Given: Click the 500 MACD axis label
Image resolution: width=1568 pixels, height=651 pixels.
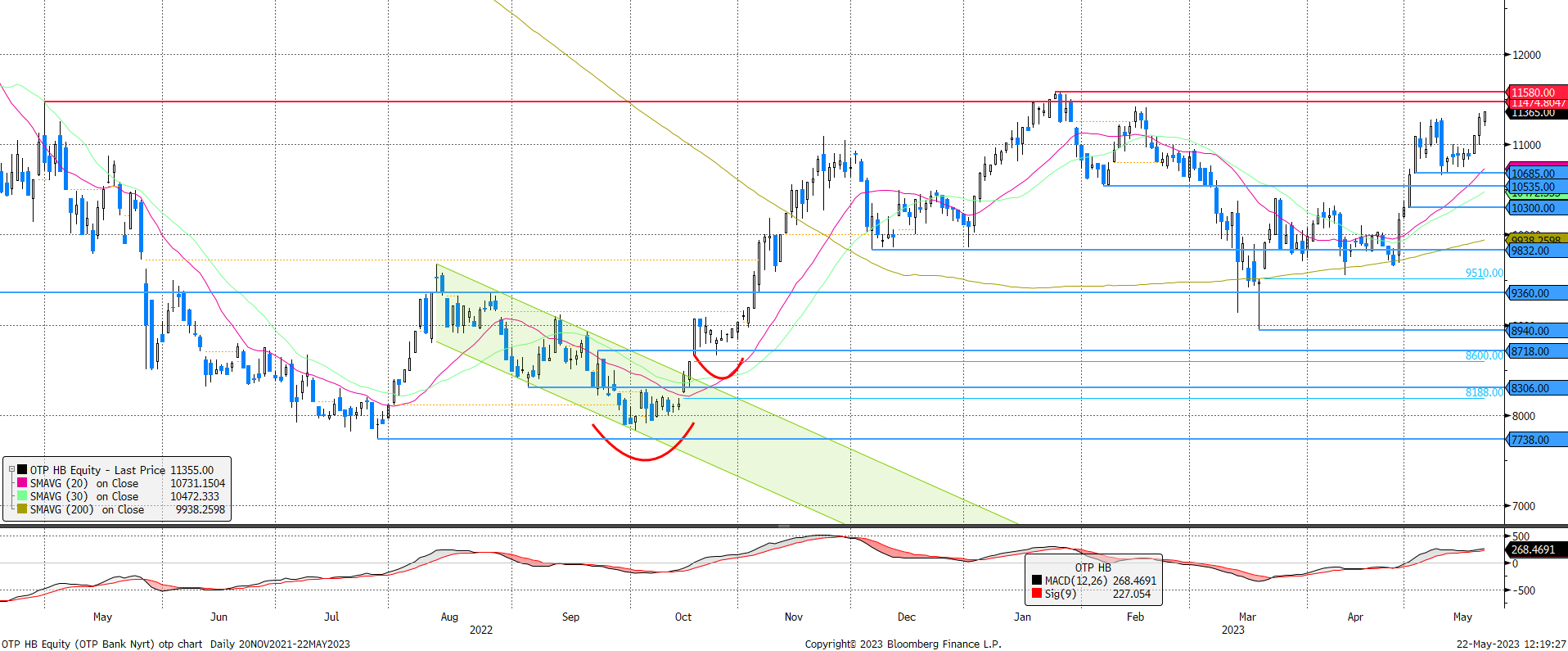Looking at the screenshot, I should [x=1521, y=536].
